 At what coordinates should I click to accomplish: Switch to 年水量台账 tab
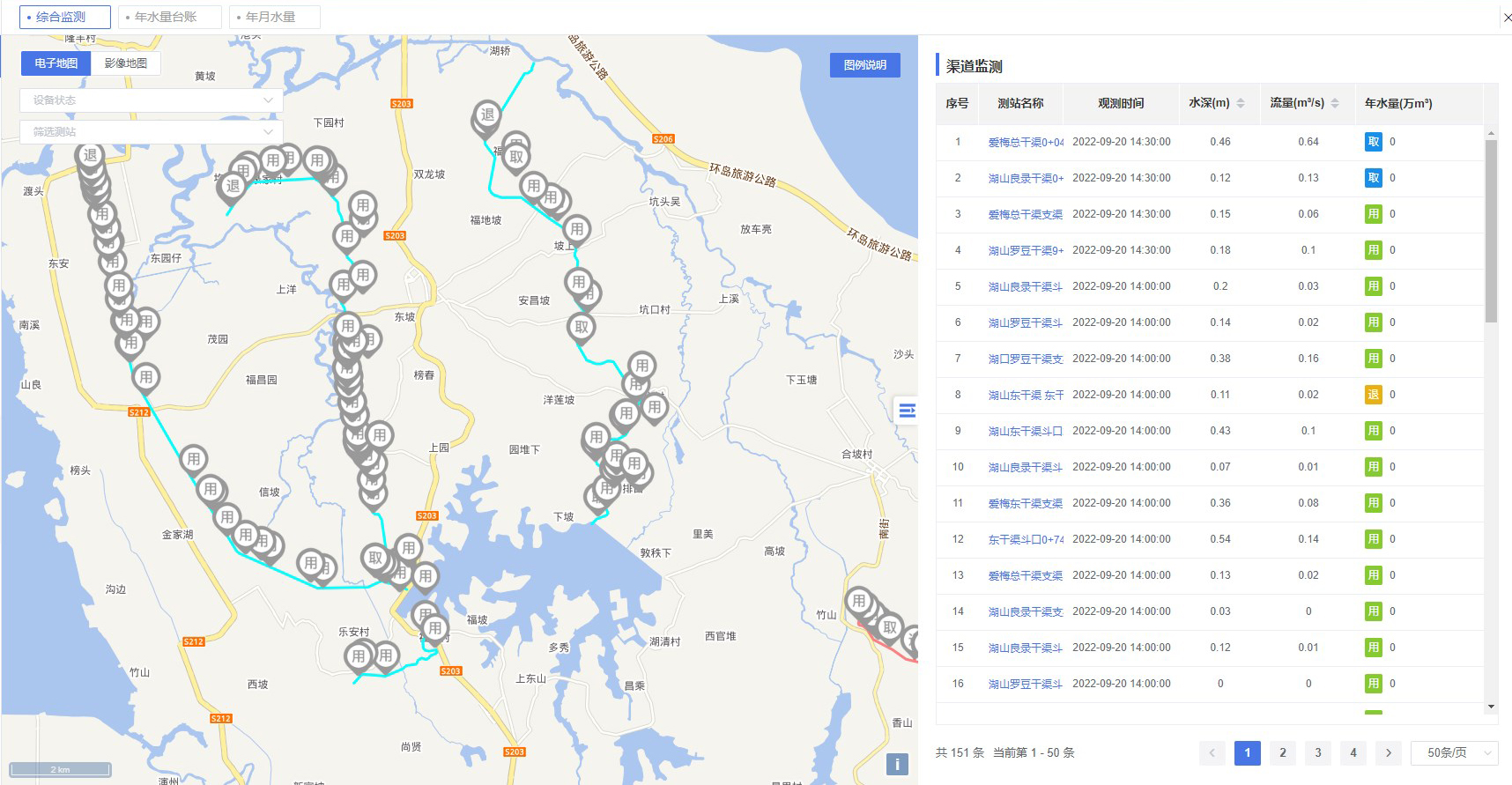coord(169,17)
